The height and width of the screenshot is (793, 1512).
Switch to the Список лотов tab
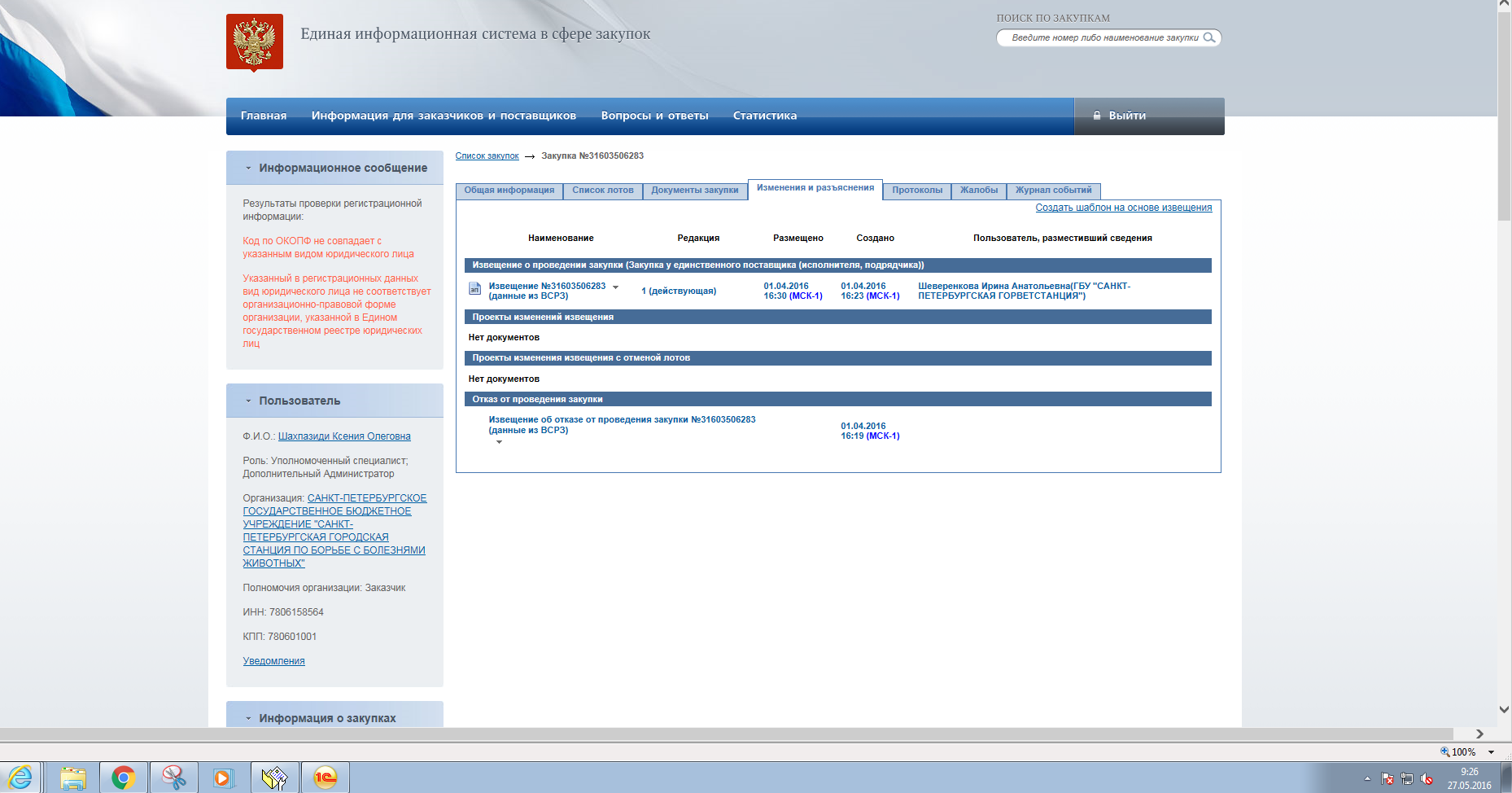coord(603,191)
